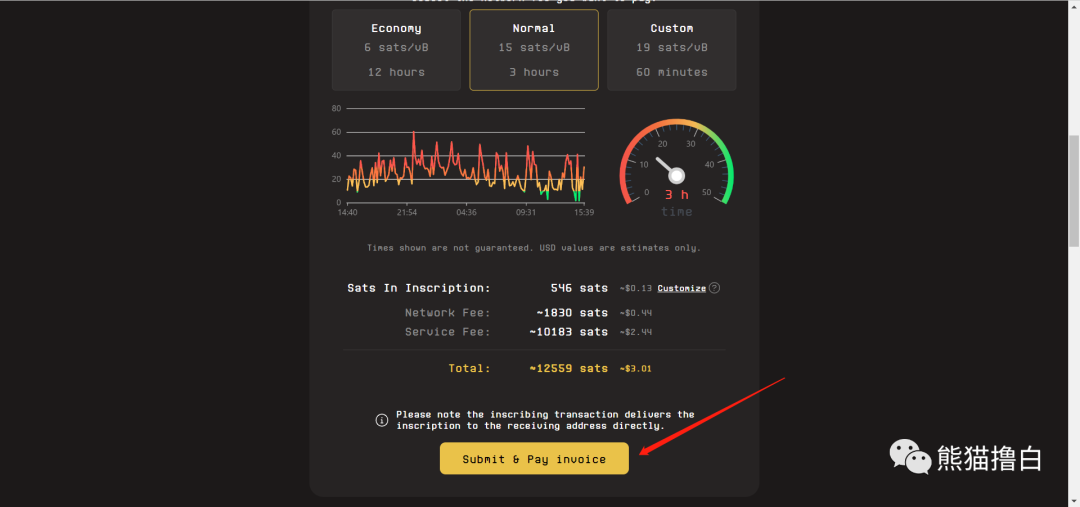Click the 'Times shown are not guaranteed' disclaimer text

[x=534, y=247]
